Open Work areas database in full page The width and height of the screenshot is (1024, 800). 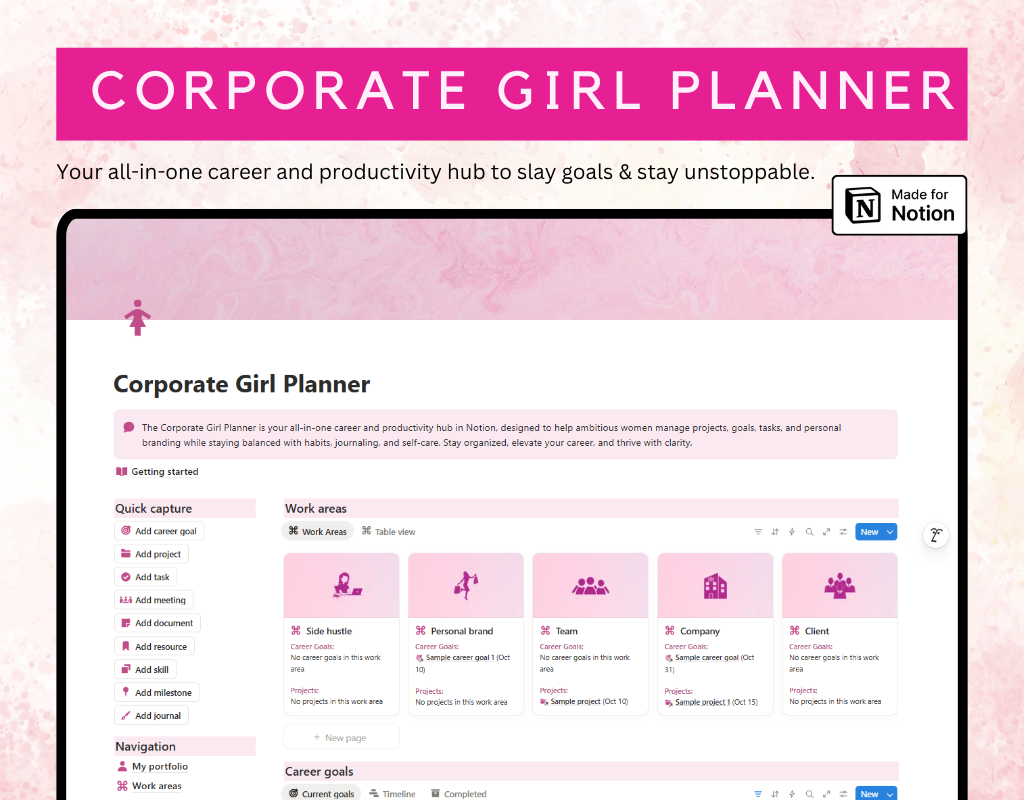click(x=827, y=532)
